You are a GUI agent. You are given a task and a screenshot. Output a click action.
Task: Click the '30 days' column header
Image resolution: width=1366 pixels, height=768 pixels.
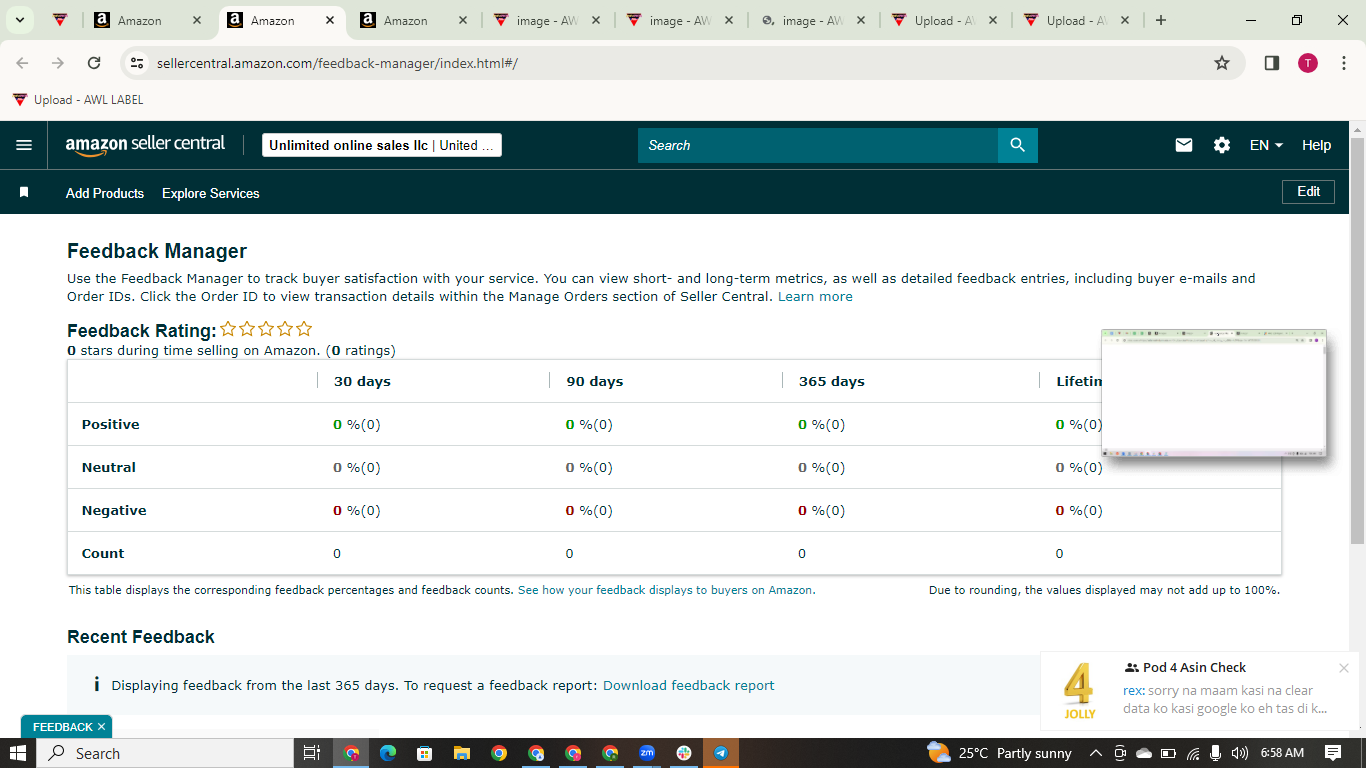(x=362, y=381)
